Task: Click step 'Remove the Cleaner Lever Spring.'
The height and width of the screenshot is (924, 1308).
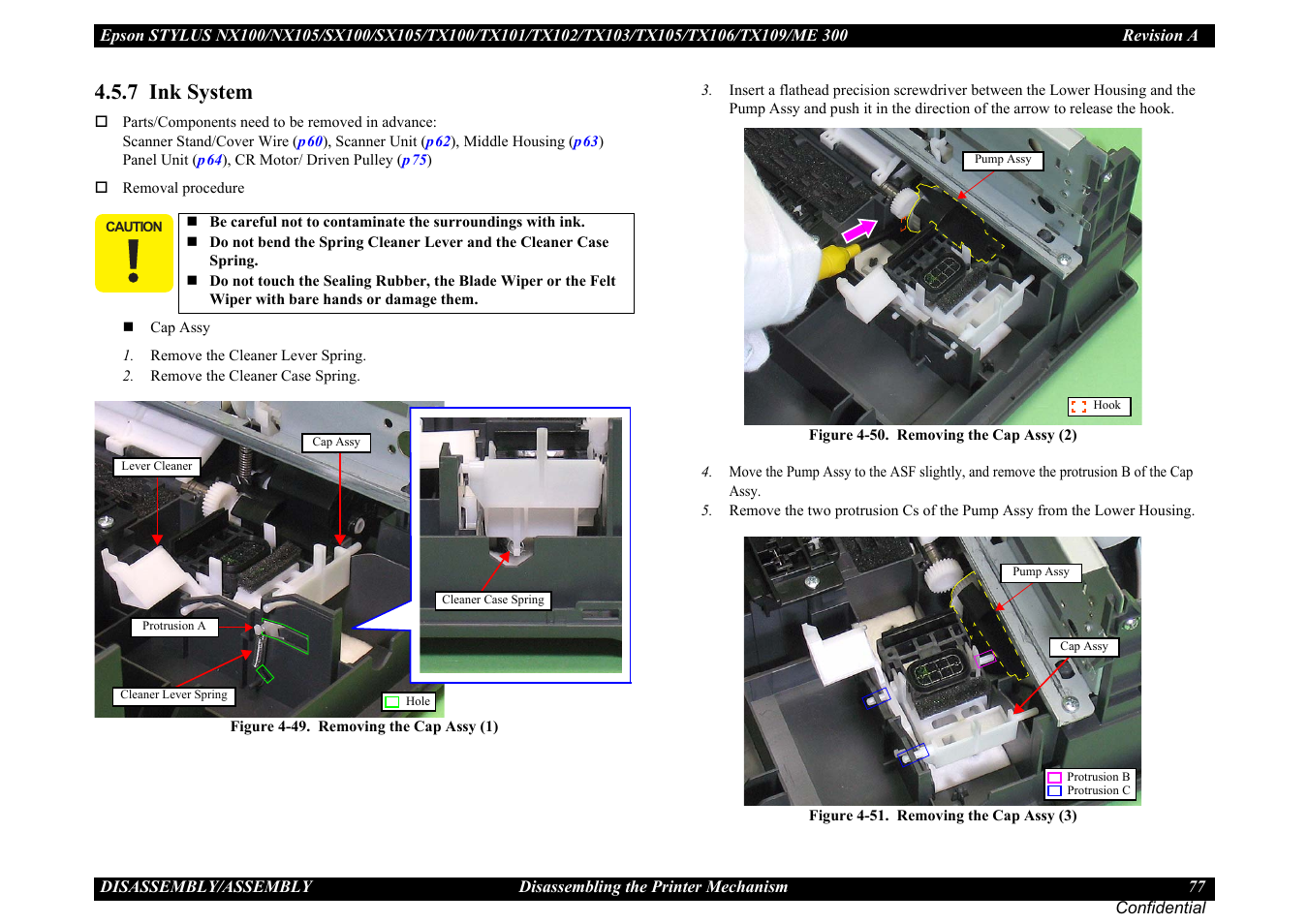Action: 258,355
